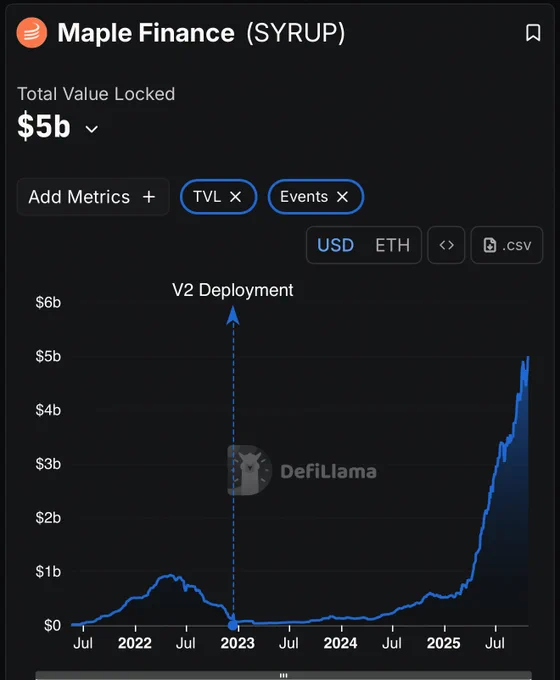560x680 pixels.
Task: Click the V2 Deployment event label
Action: [233, 290]
